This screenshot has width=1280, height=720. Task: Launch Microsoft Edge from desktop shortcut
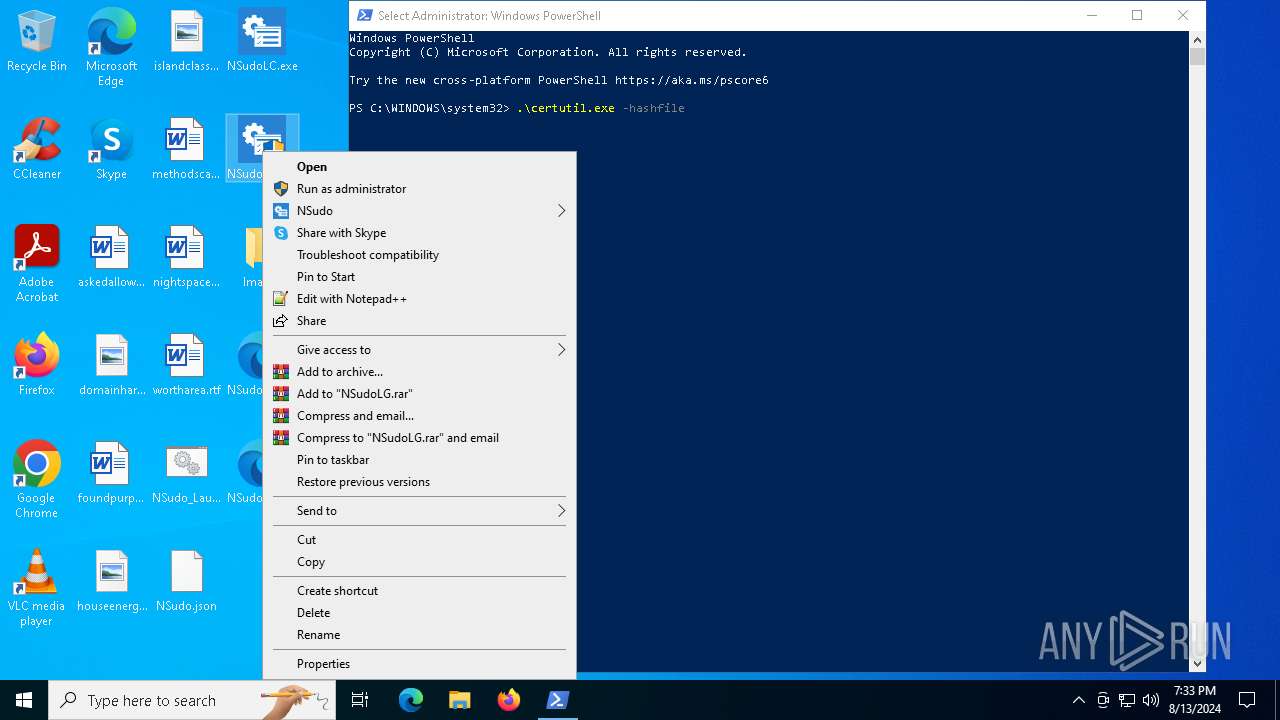tap(111, 48)
